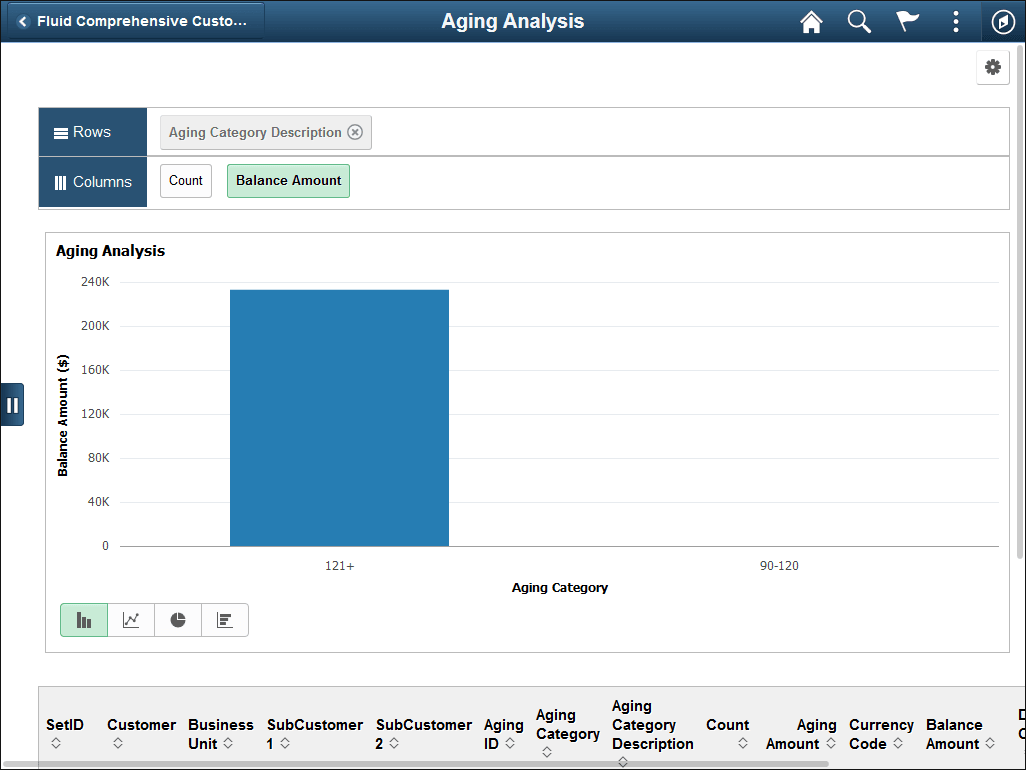Switch chart to pie chart view
This screenshot has width=1026, height=770.
coord(177,620)
